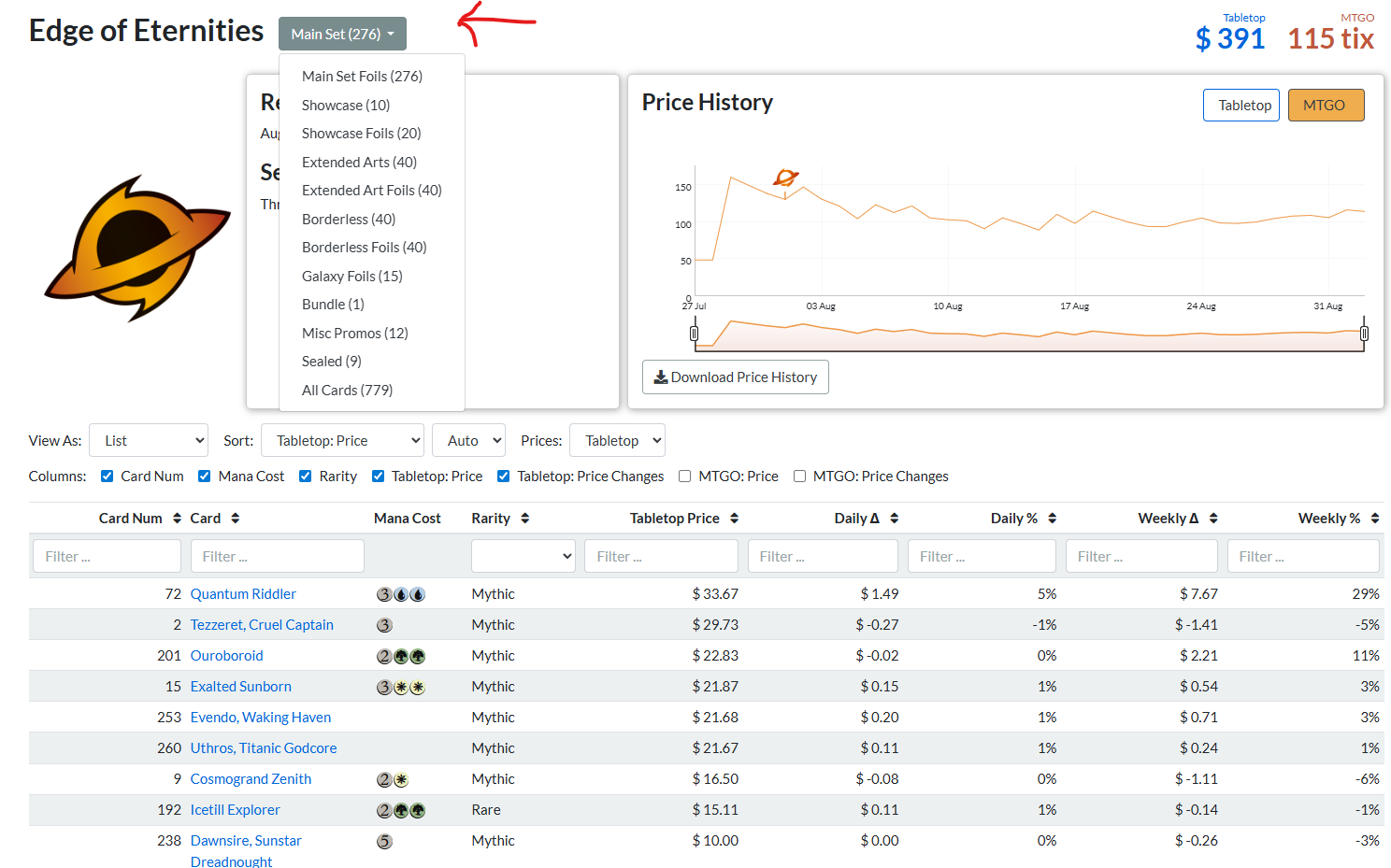Sort by Rarity column arrows
The image size is (1391, 868).
(525, 519)
